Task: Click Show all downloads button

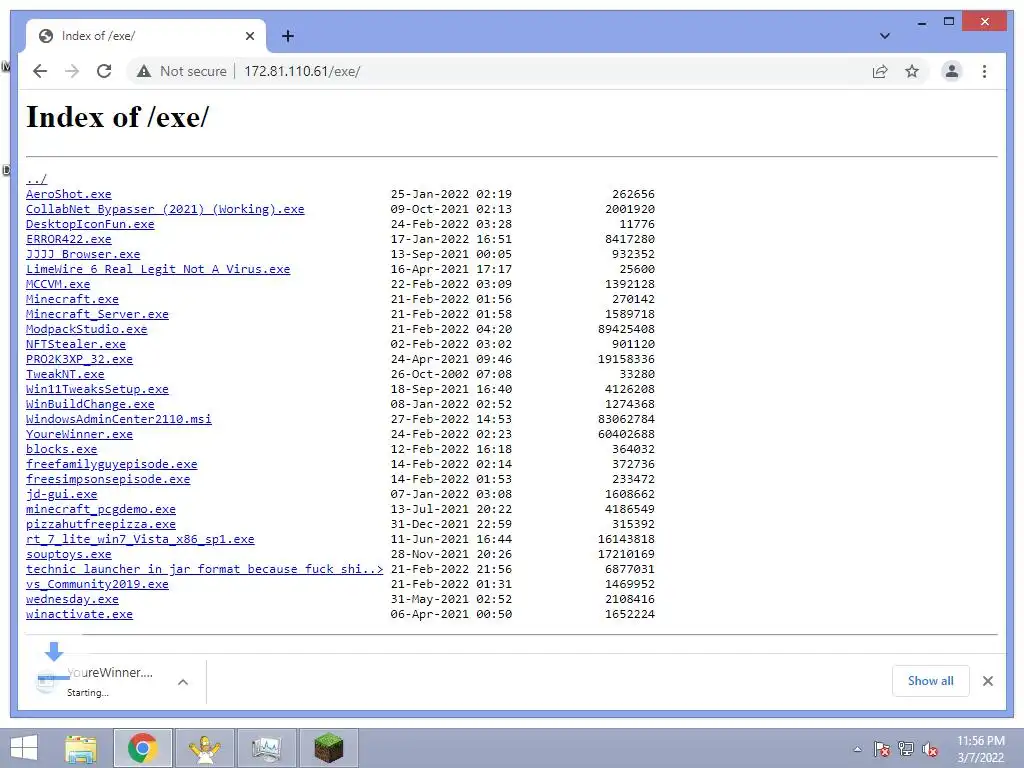Action: pos(930,680)
